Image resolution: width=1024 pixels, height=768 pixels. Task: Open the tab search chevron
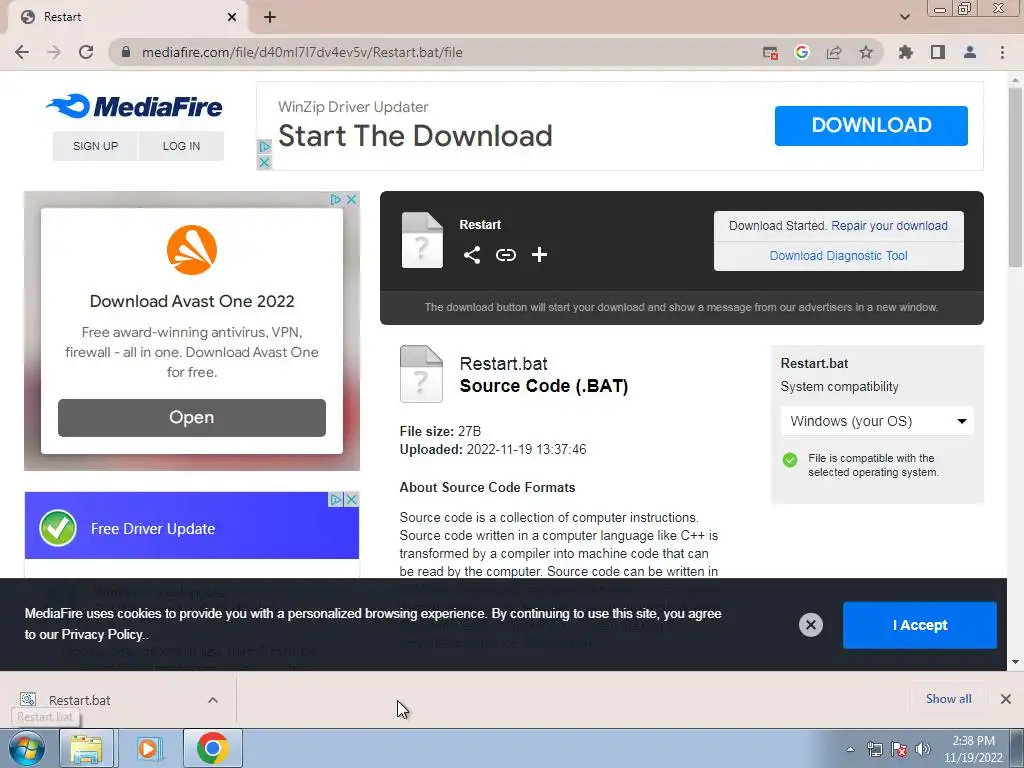(x=904, y=17)
